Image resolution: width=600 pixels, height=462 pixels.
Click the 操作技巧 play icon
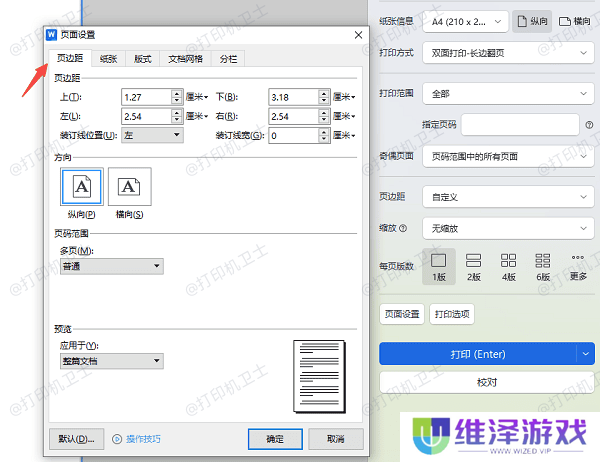click(x=117, y=439)
